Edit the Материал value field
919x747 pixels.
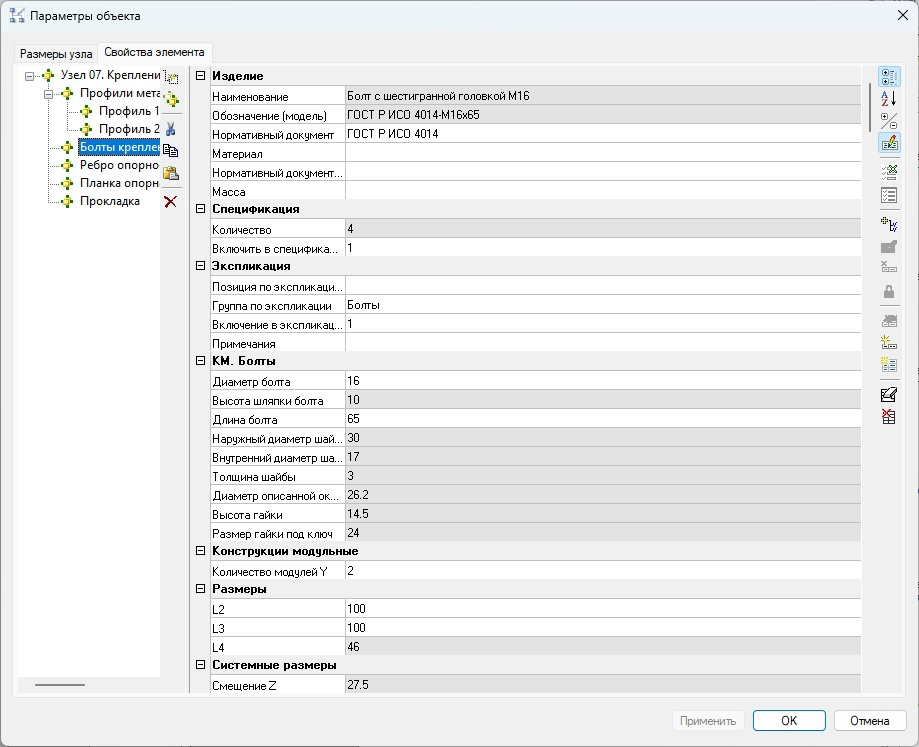[603, 154]
